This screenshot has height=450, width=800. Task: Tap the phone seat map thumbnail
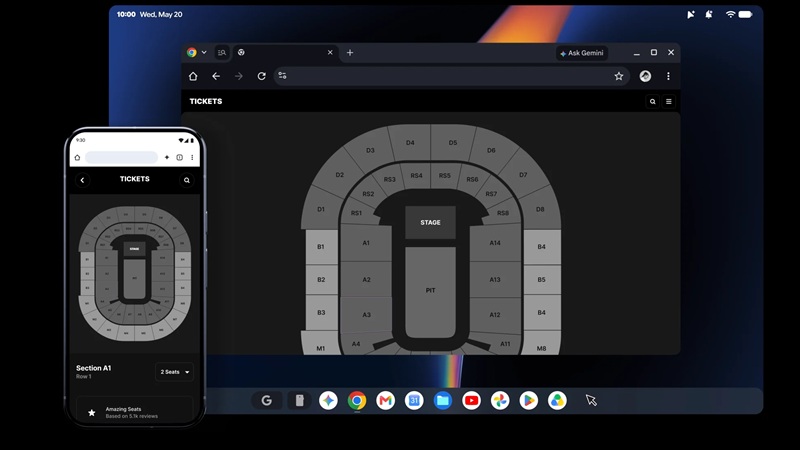[x=135, y=273]
